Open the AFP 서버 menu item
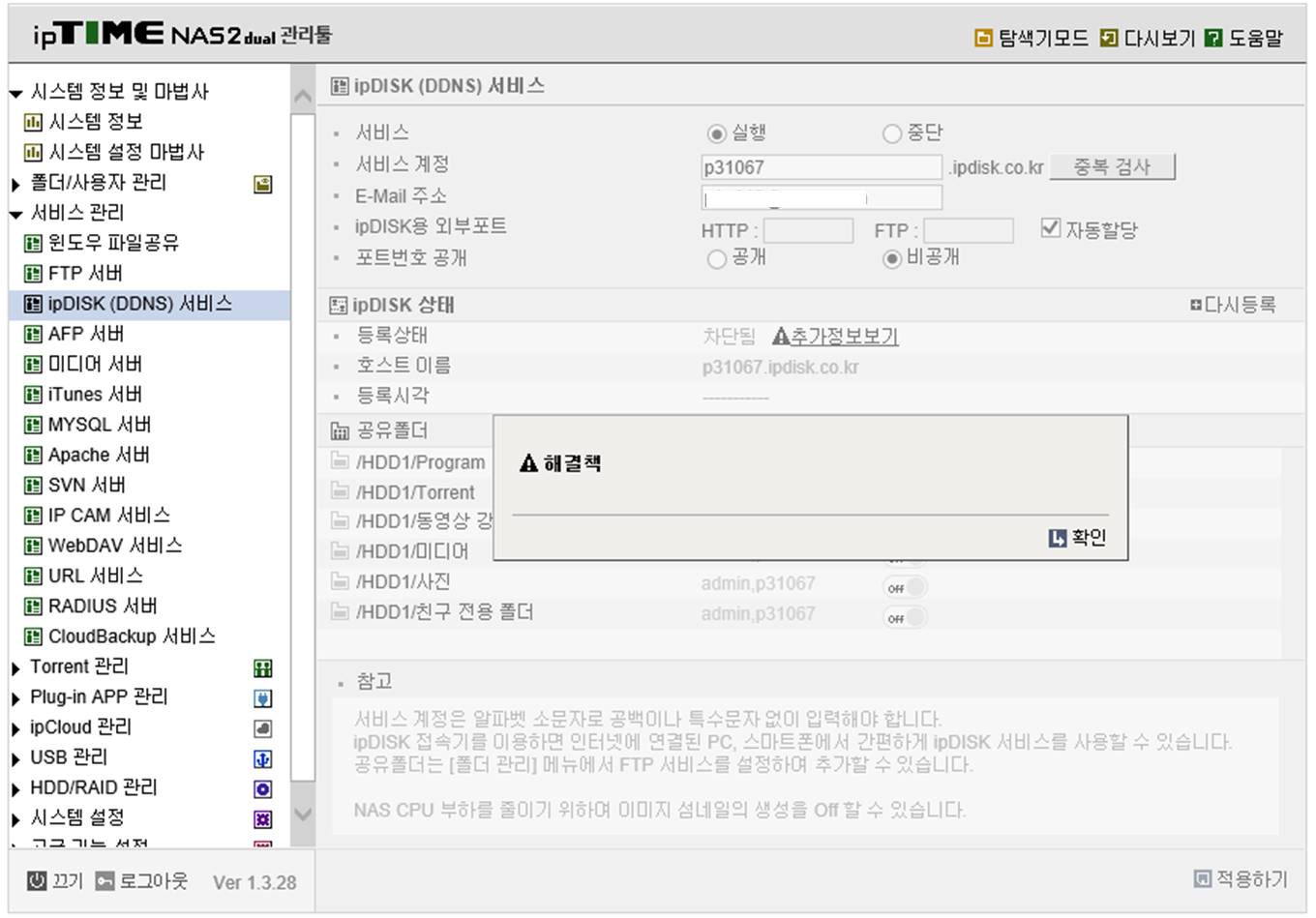This screenshot has height=918, width=1316. coord(86,334)
